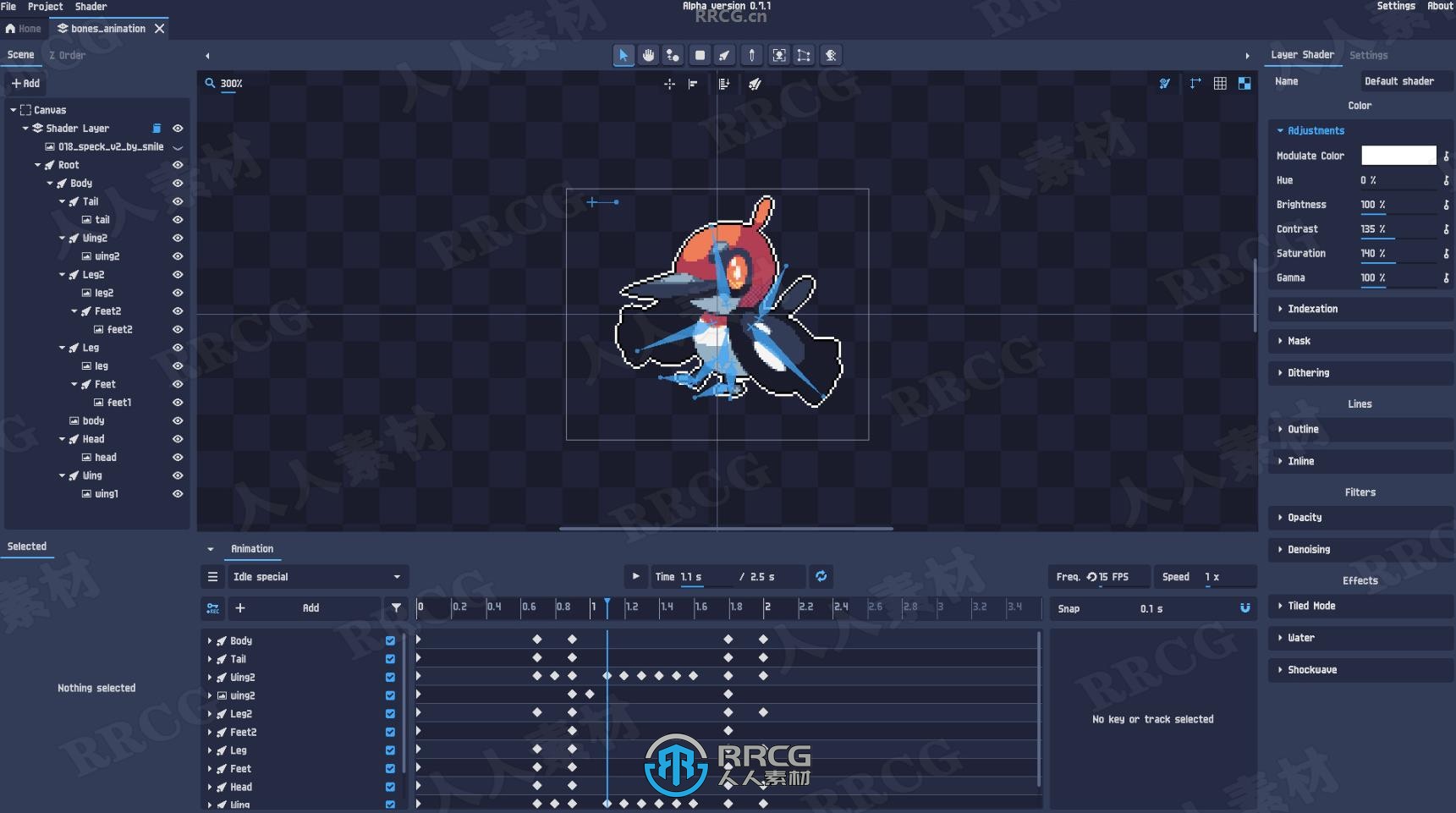This screenshot has width=1456, height=813.
Task: Expand the Body track in timeline
Action: [210, 641]
